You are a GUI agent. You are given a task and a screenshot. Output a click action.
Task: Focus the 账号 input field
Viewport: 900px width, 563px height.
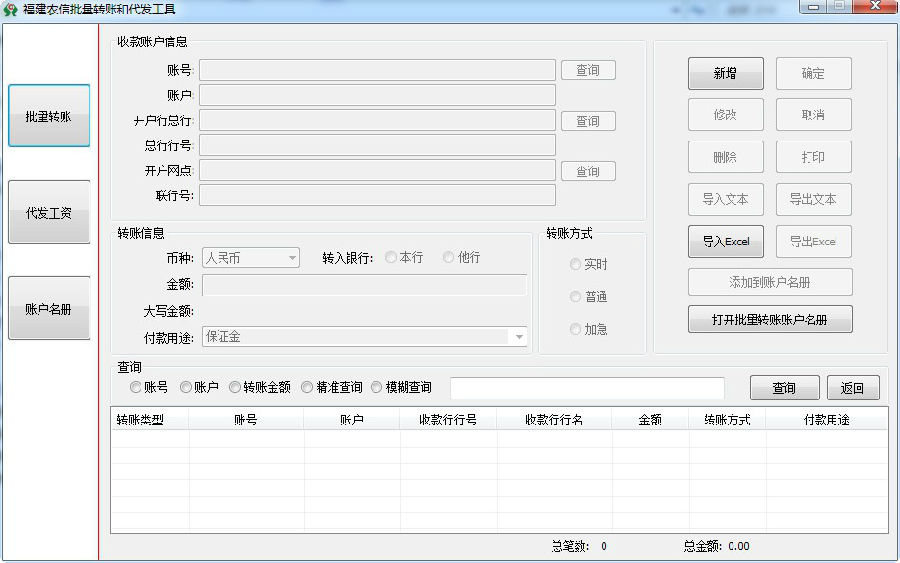pos(377,70)
